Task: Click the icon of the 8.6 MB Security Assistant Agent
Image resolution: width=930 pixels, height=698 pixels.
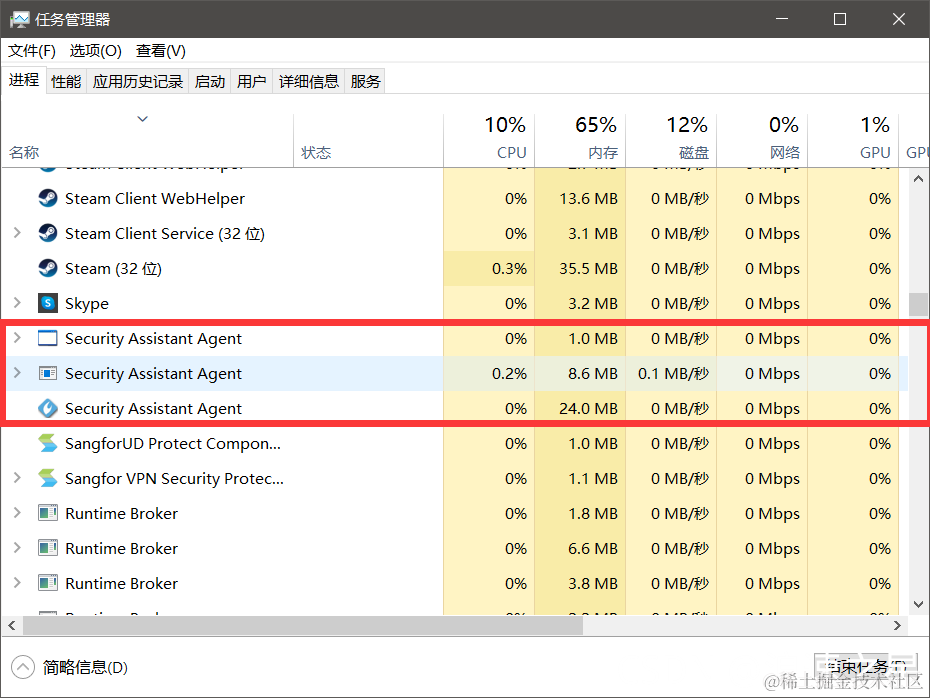Action: (x=47, y=373)
